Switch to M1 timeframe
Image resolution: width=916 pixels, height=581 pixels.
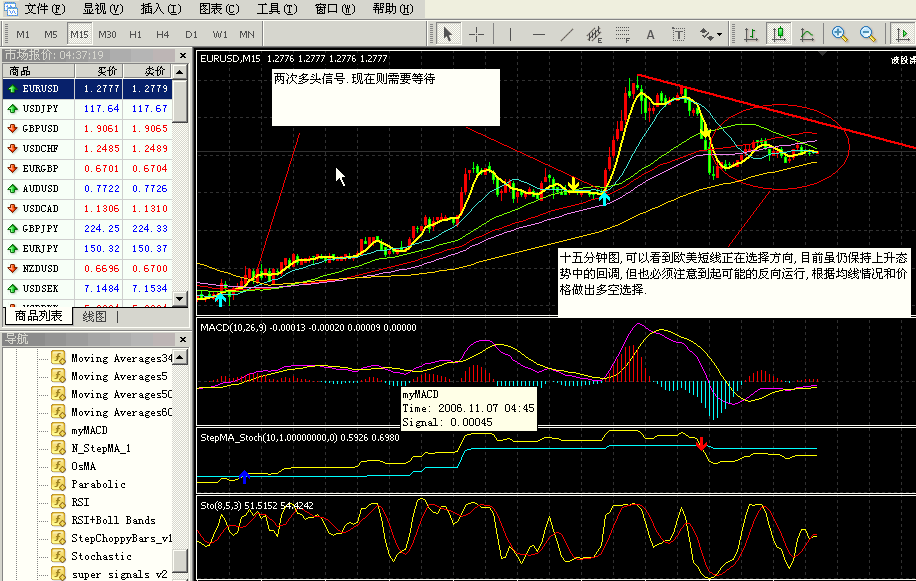[23, 34]
